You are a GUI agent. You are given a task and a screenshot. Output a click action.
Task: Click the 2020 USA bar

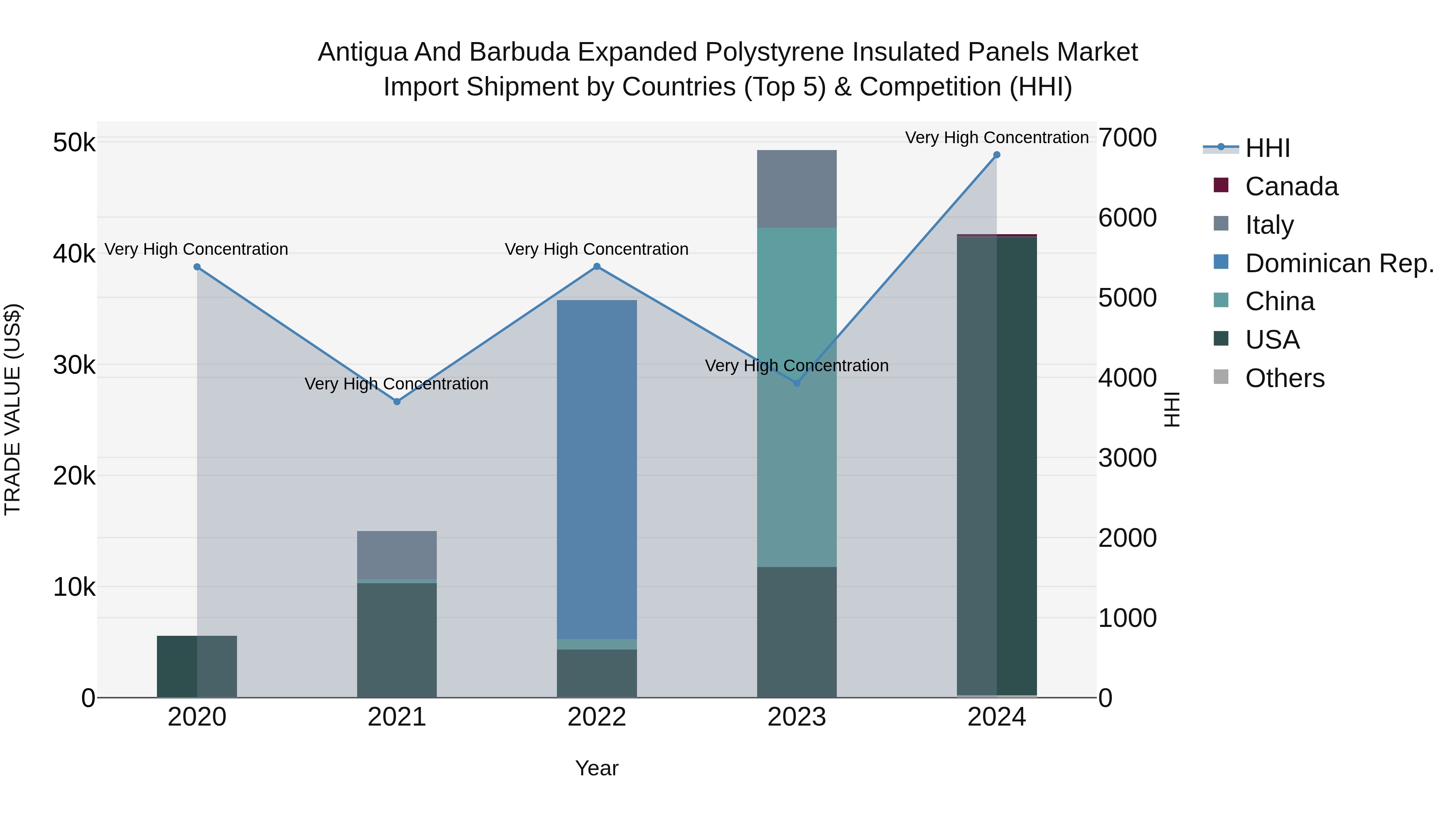point(197,667)
